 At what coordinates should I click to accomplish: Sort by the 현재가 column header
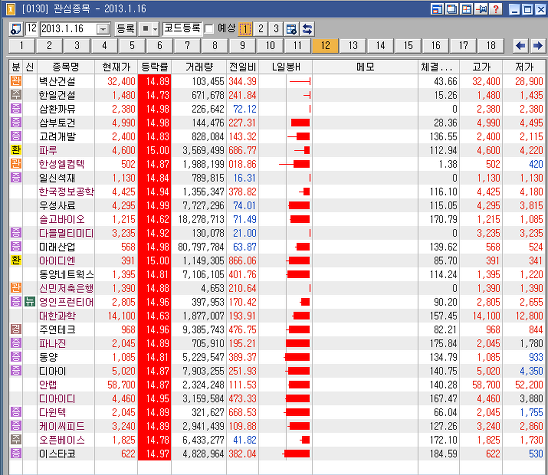click(116, 67)
